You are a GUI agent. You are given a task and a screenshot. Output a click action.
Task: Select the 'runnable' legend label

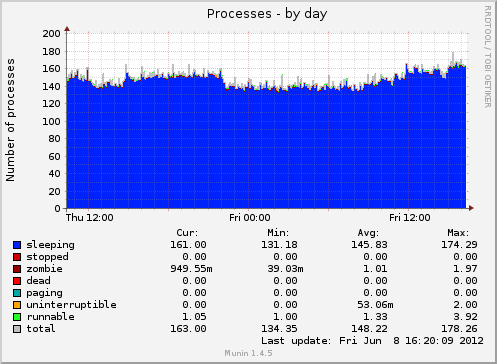point(51,317)
